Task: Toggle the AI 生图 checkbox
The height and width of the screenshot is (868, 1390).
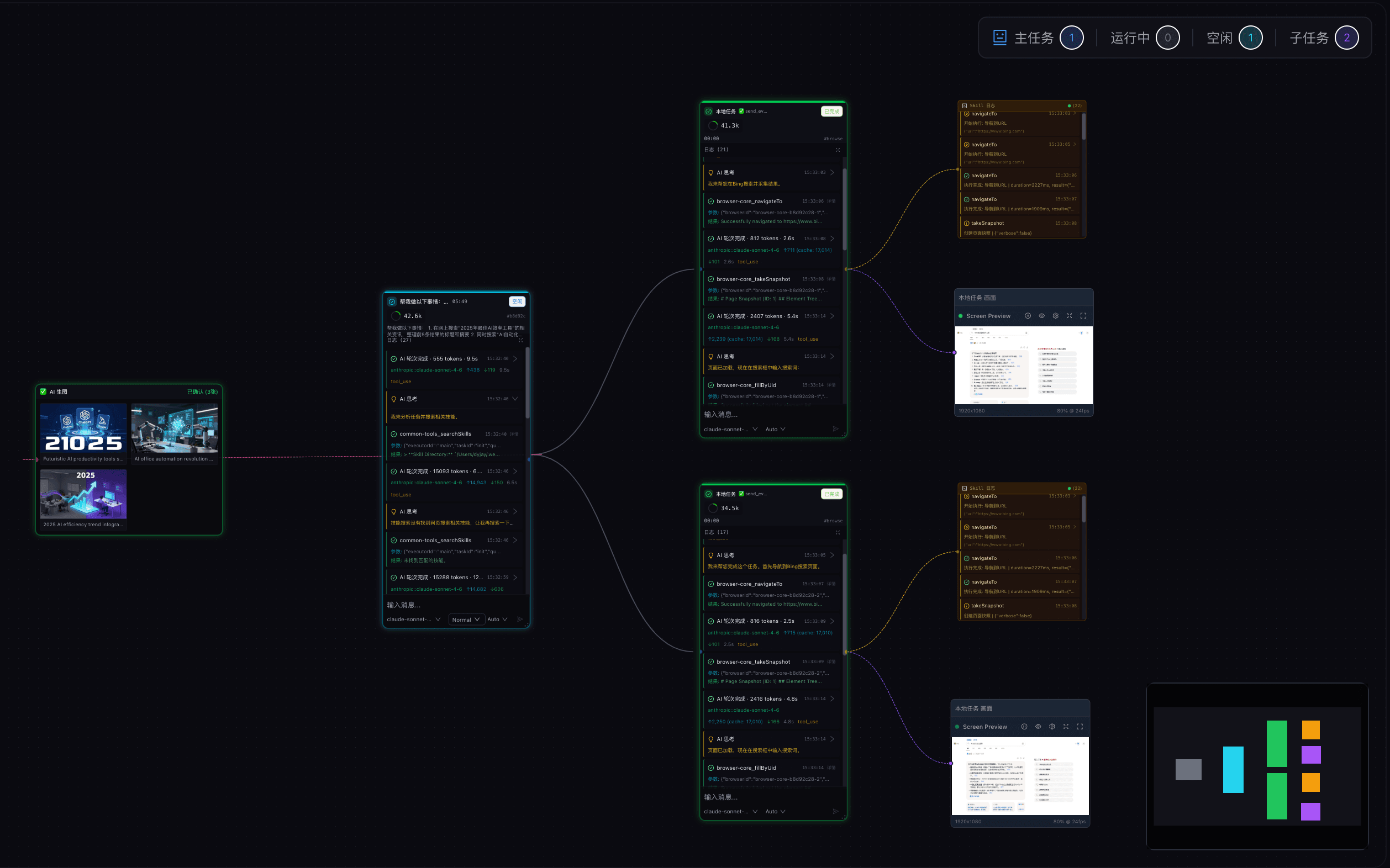Action: coord(43,391)
